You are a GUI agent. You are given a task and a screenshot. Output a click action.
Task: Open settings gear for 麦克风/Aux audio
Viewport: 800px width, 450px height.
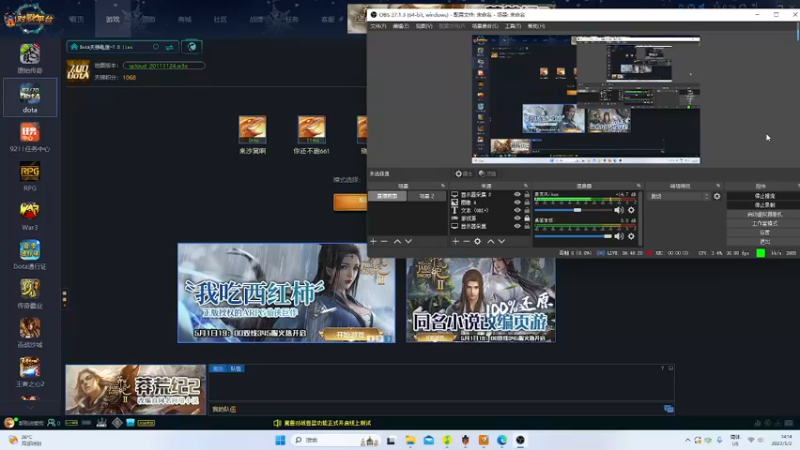tap(631, 210)
